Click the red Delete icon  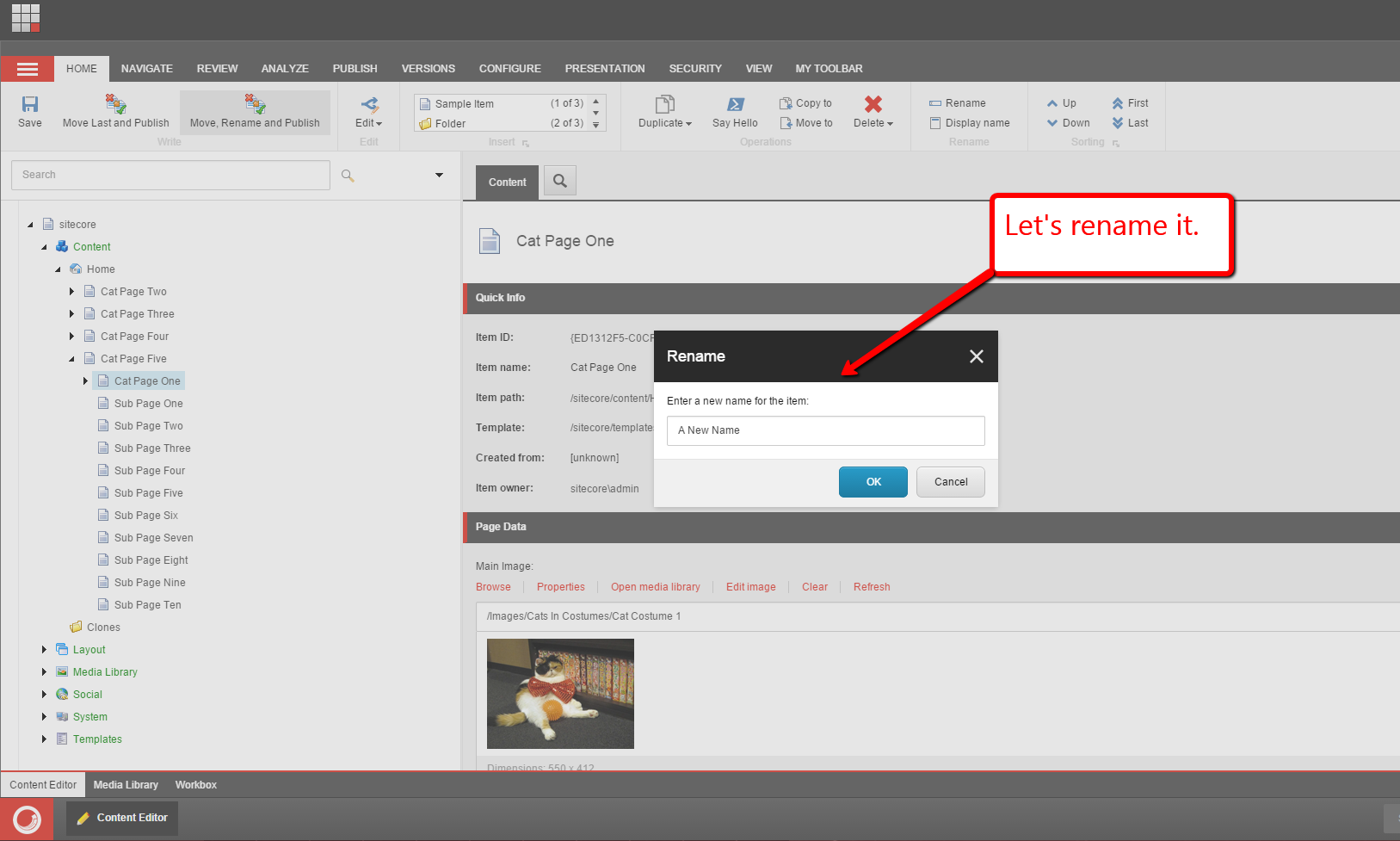[873, 104]
